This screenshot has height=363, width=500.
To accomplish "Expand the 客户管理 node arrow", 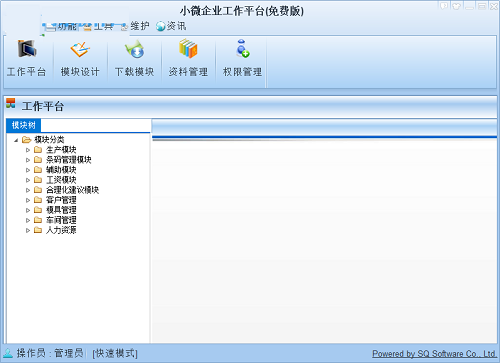I will (x=28, y=200).
